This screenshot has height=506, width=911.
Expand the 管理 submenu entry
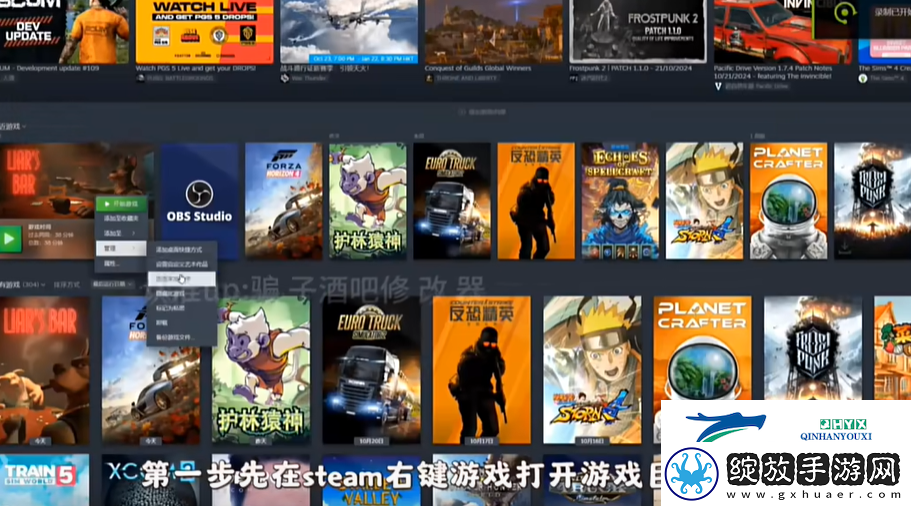(121, 248)
